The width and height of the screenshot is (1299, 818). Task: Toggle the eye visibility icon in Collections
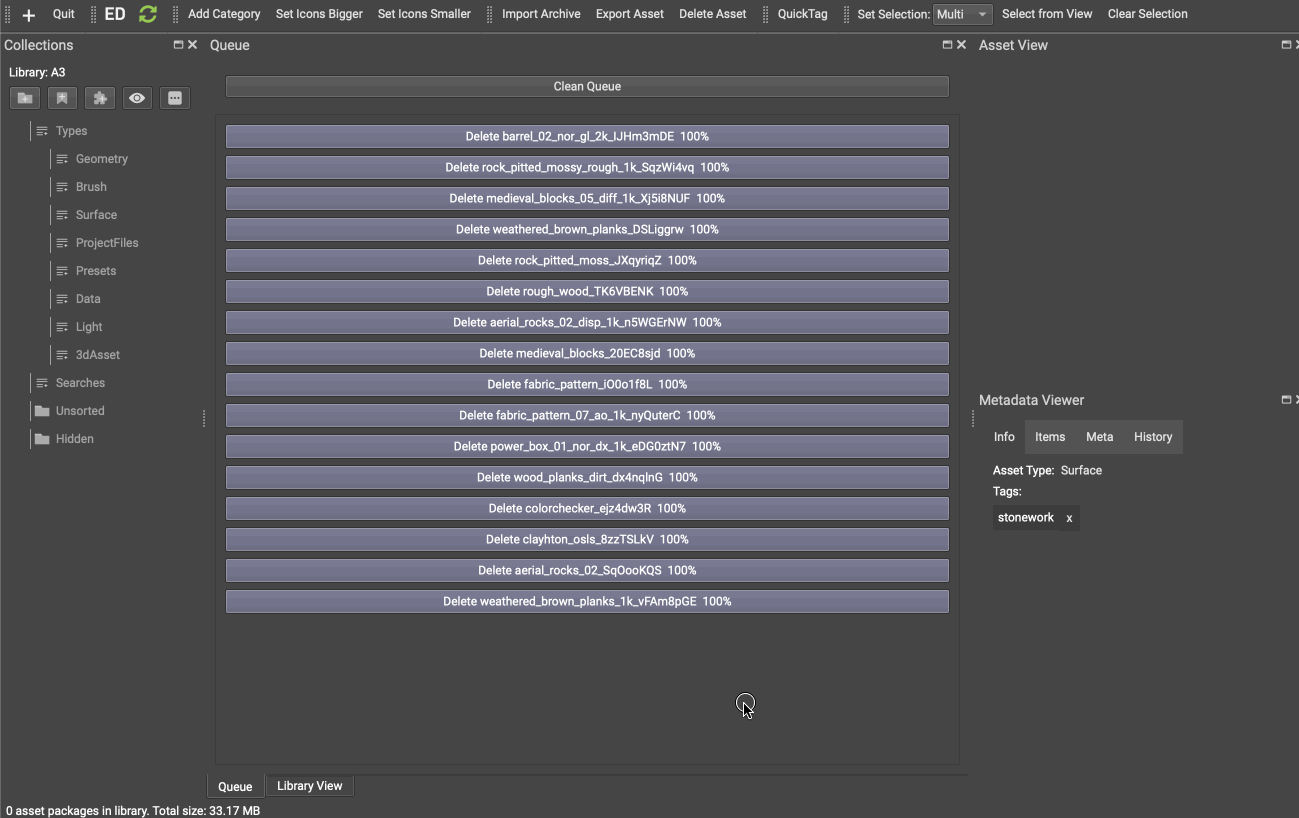tap(137, 98)
